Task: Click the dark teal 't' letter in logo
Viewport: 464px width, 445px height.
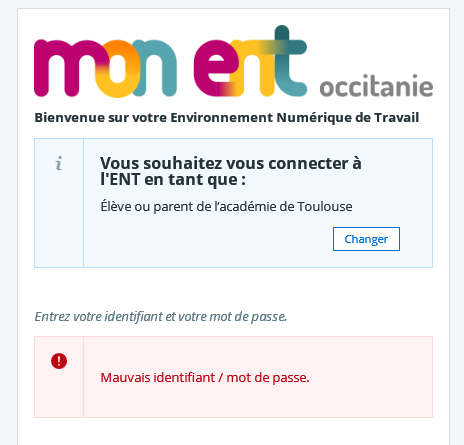Action: [289, 61]
